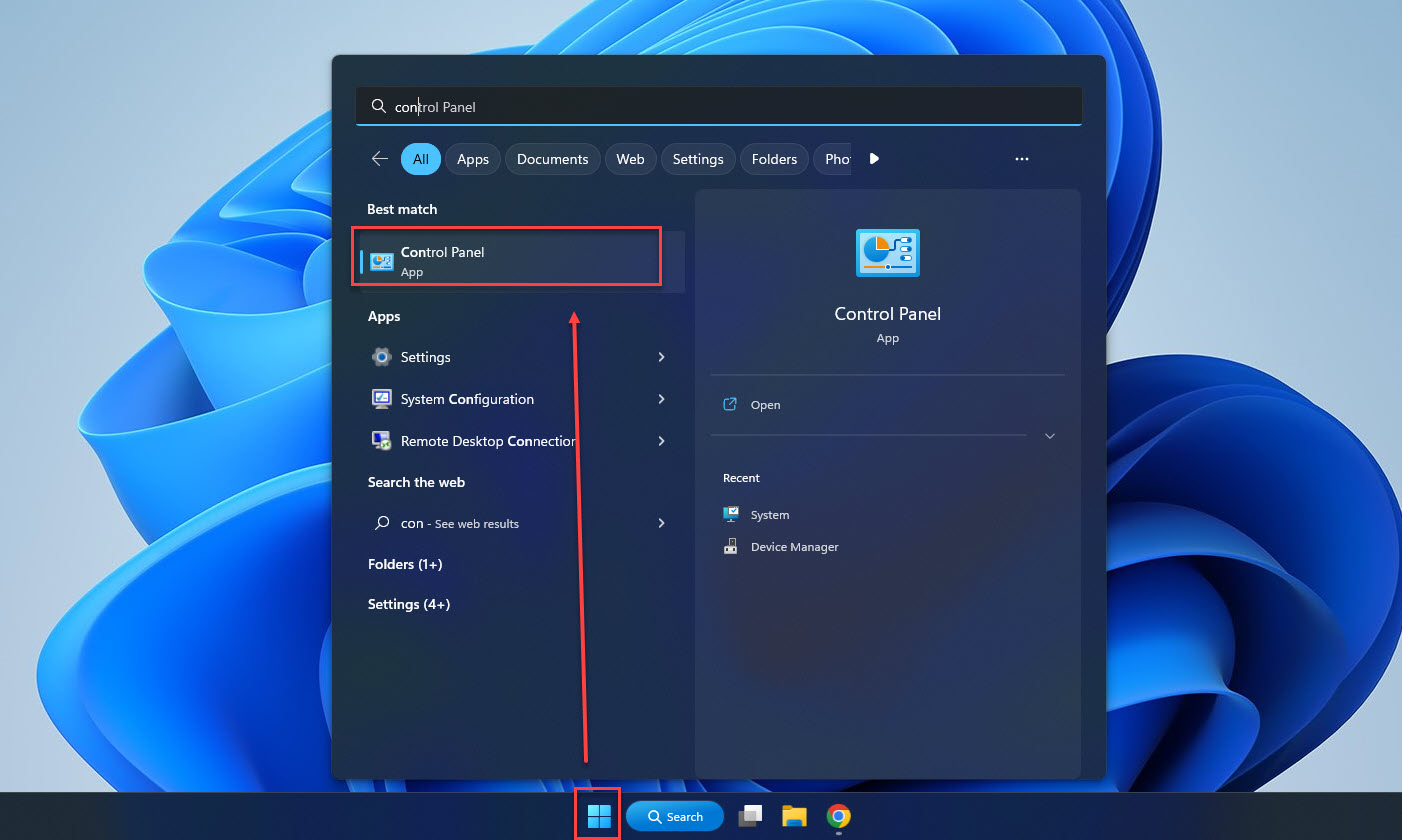Switch to the Web filter tab
Screen dimensions: 1402x840
point(630,159)
